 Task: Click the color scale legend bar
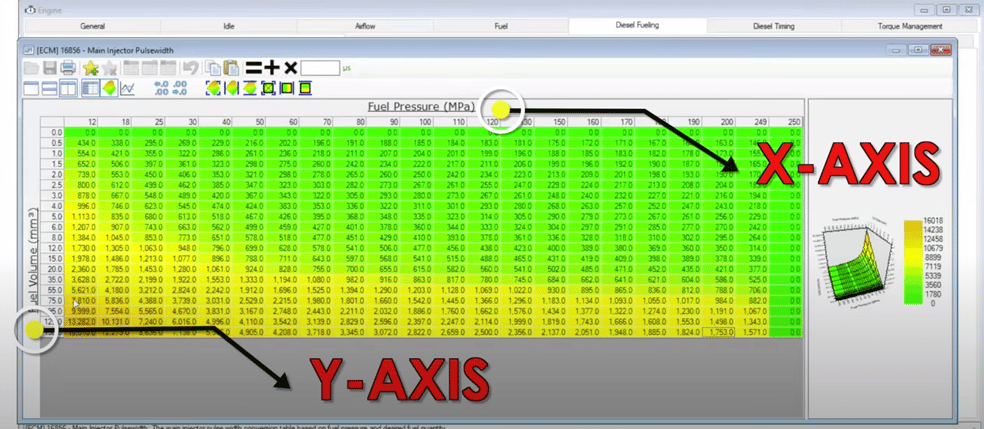coord(912,262)
